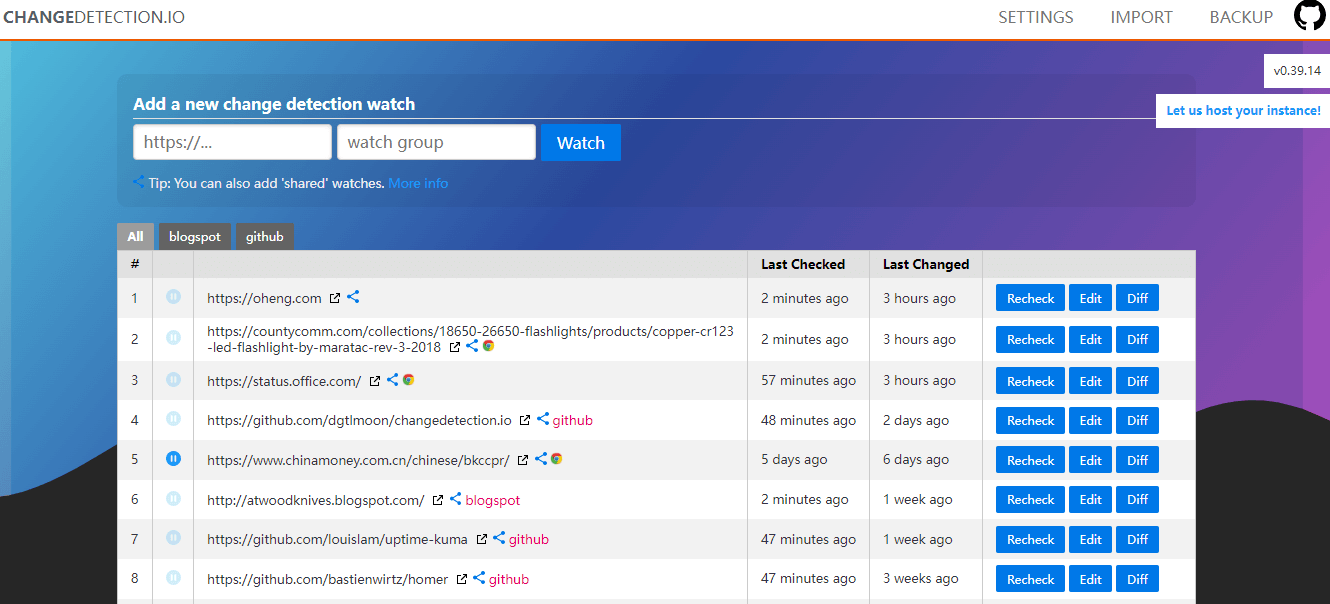Open the GitHub repository icon
Image resolution: width=1330 pixels, height=604 pixels.
1309,16
